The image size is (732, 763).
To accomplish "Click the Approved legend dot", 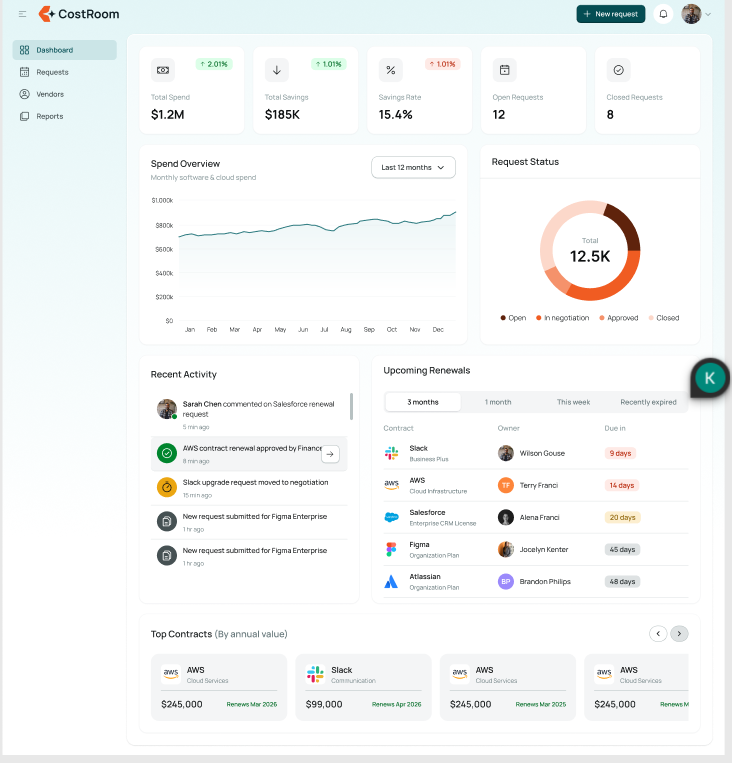I will pyautogui.click(x=602, y=318).
